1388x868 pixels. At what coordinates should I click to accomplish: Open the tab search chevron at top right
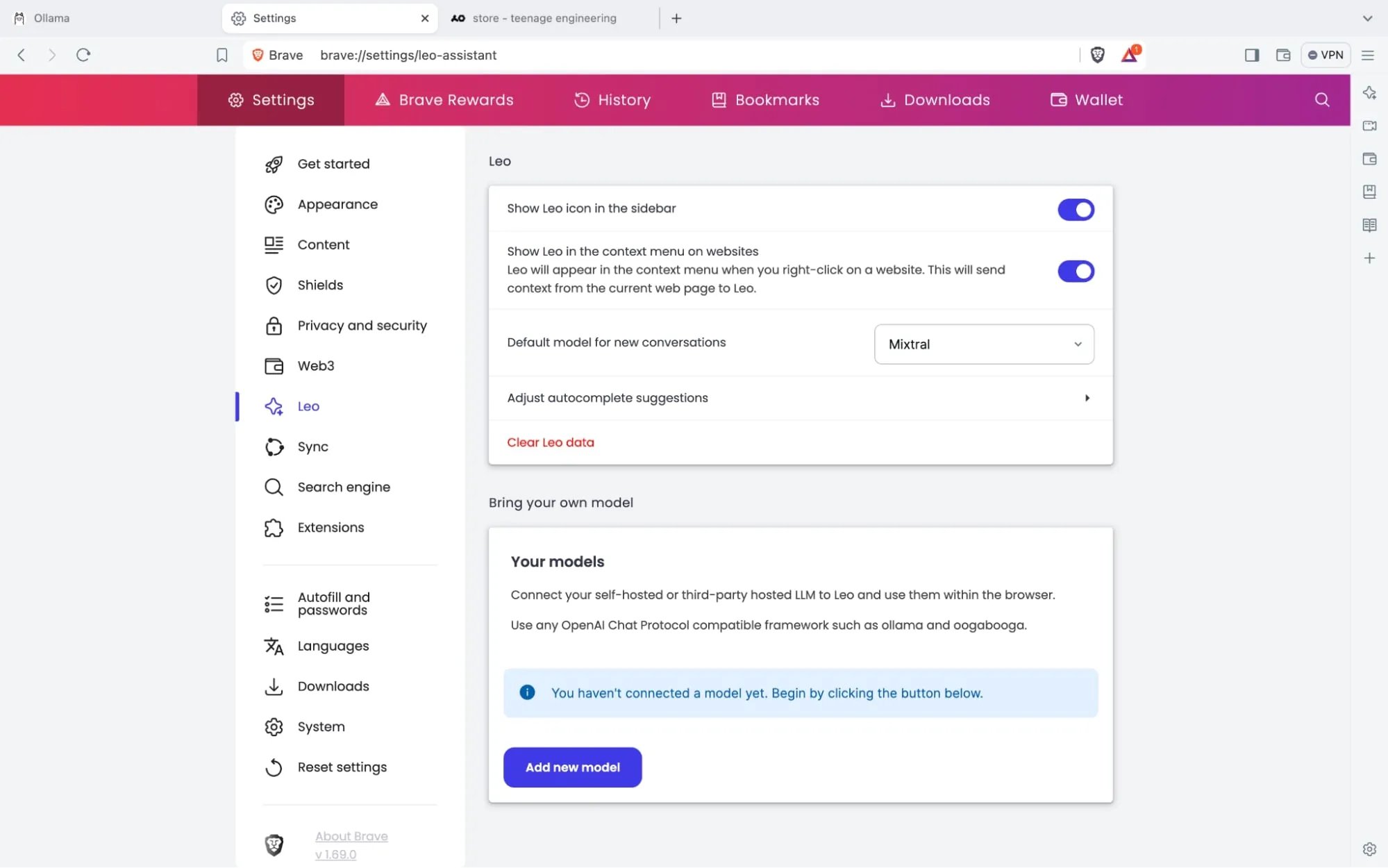1366,18
